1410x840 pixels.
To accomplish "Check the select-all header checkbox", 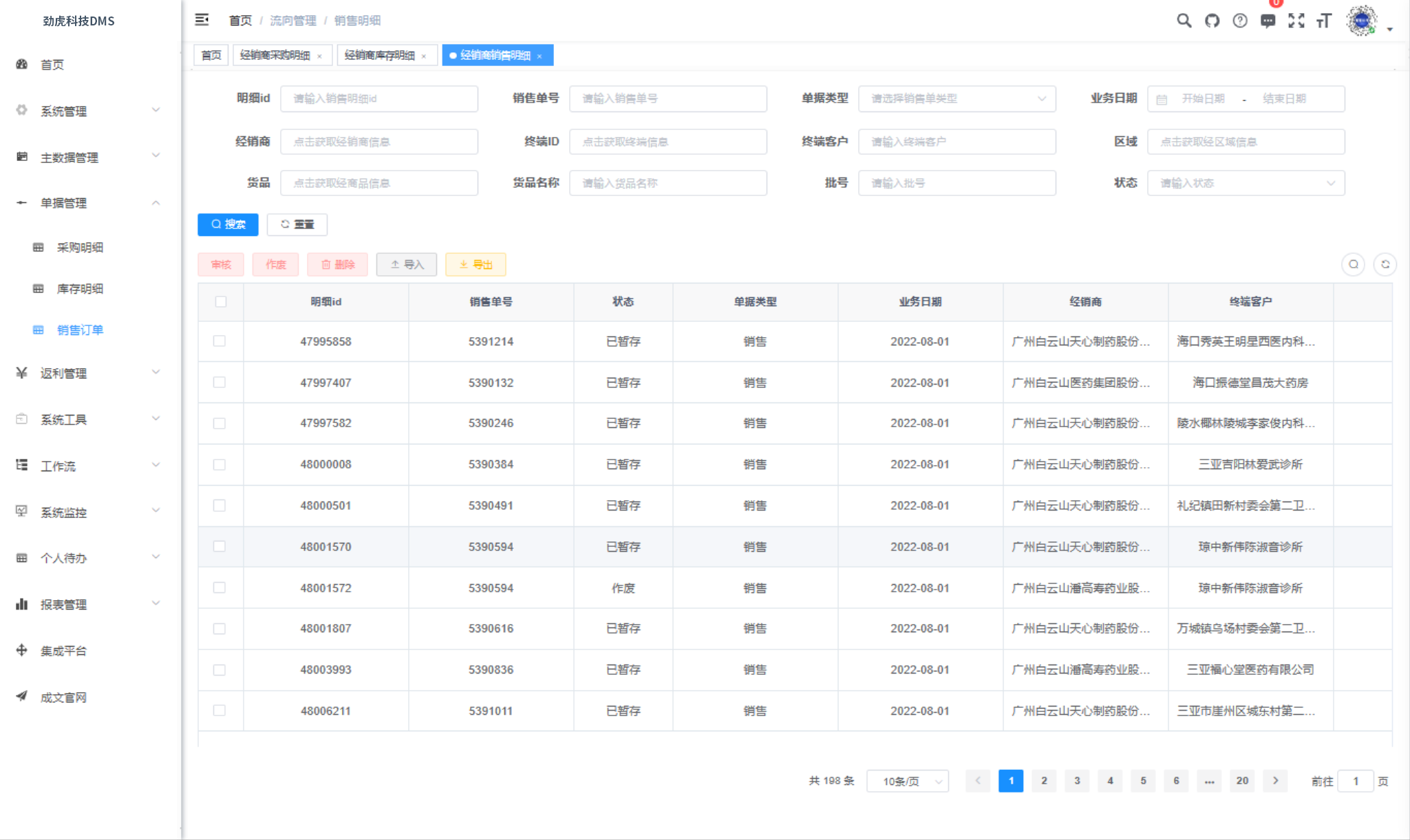I will click(x=220, y=301).
